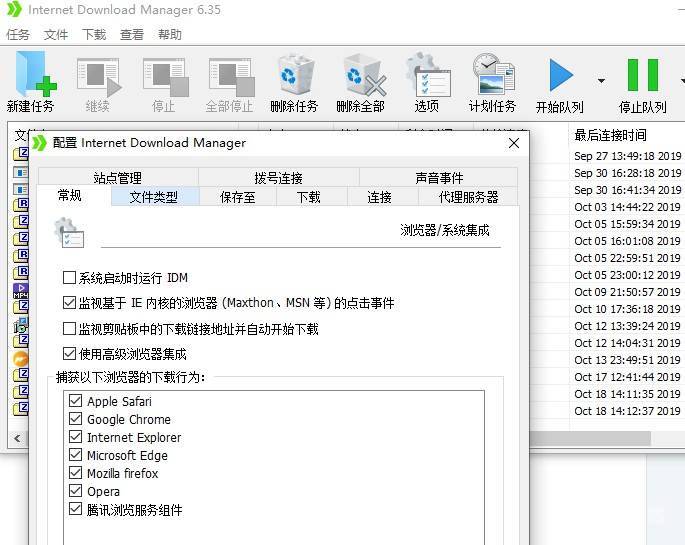Uncheck Opera in the browser list
685x545 pixels.
[x=76, y=490]
